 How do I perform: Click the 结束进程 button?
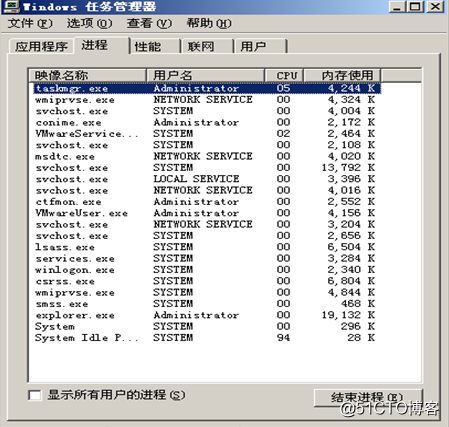(368, 397)
